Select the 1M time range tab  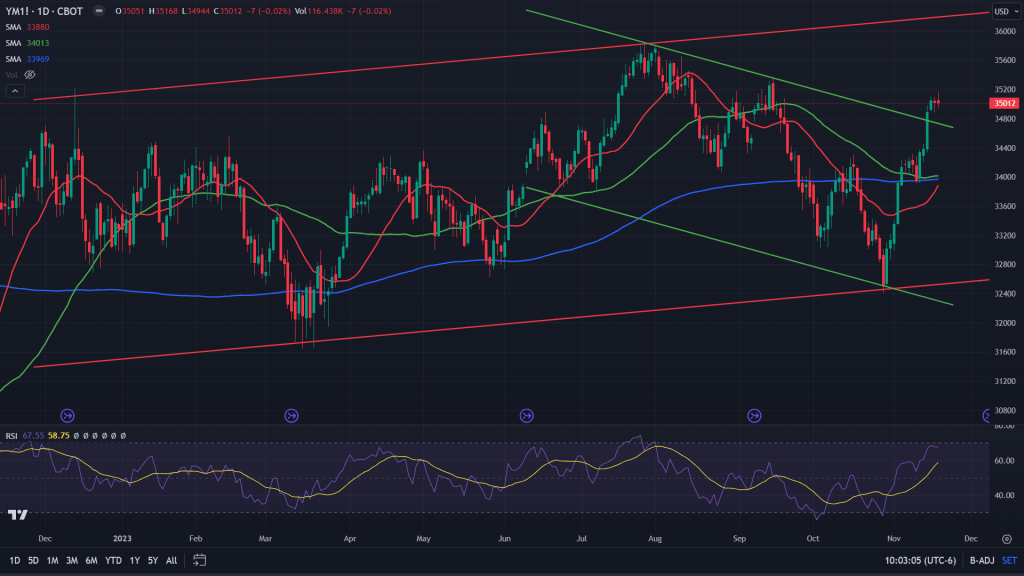point(52,560)
